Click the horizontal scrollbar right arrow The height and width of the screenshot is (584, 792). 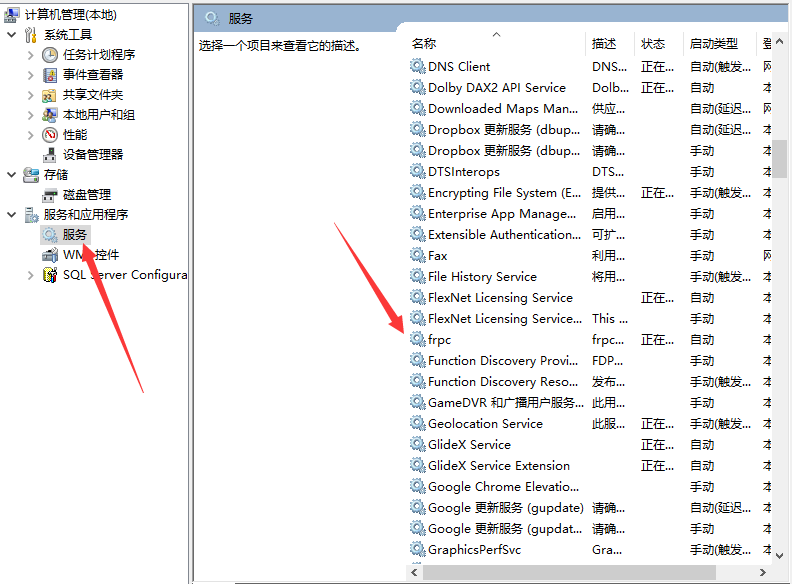763,572
